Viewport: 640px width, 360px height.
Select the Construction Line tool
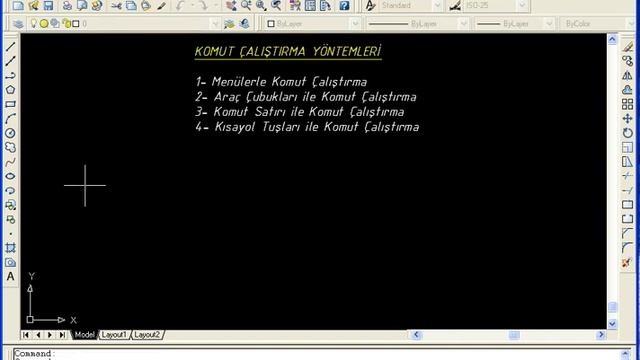coord(11,61)
